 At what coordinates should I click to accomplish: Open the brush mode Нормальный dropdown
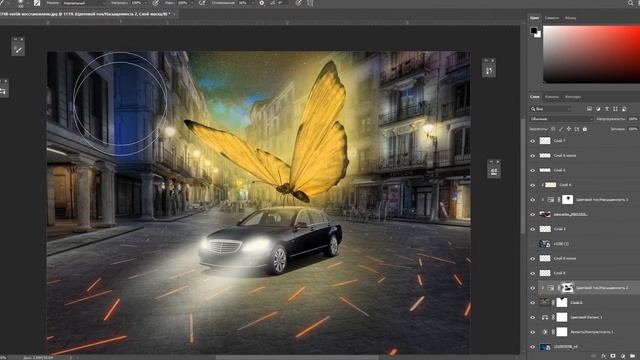click(84, 3)
